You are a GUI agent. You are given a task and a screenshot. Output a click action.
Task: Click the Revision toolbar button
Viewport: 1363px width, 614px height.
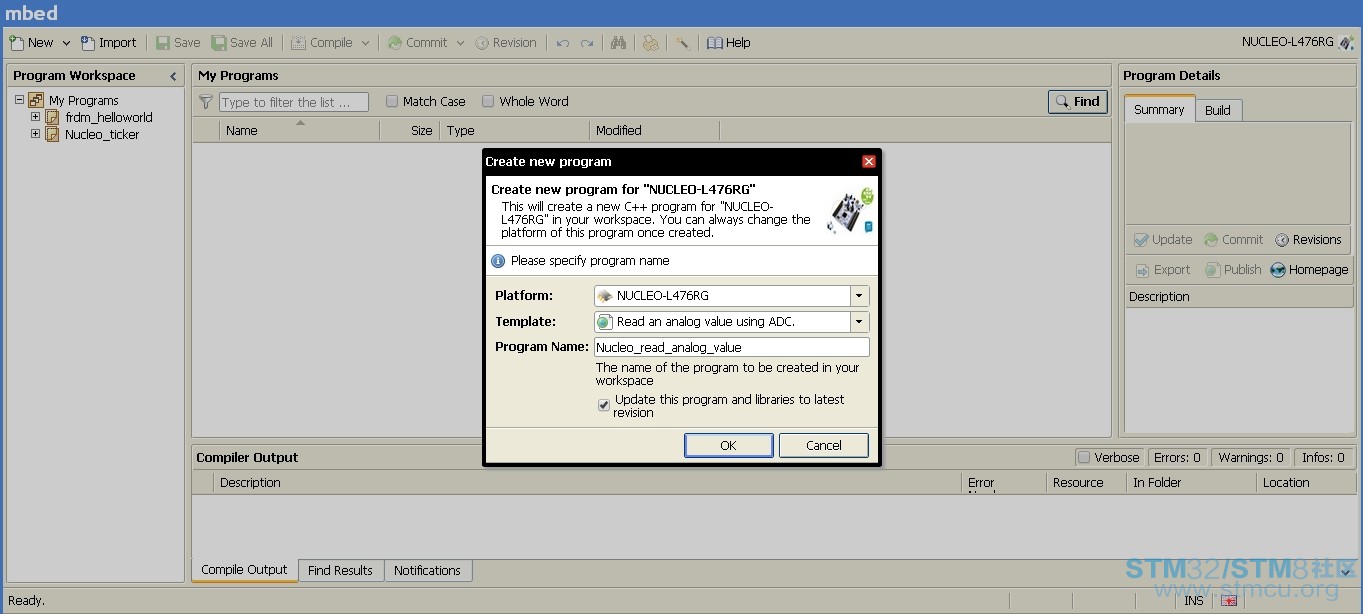(506, 43)
